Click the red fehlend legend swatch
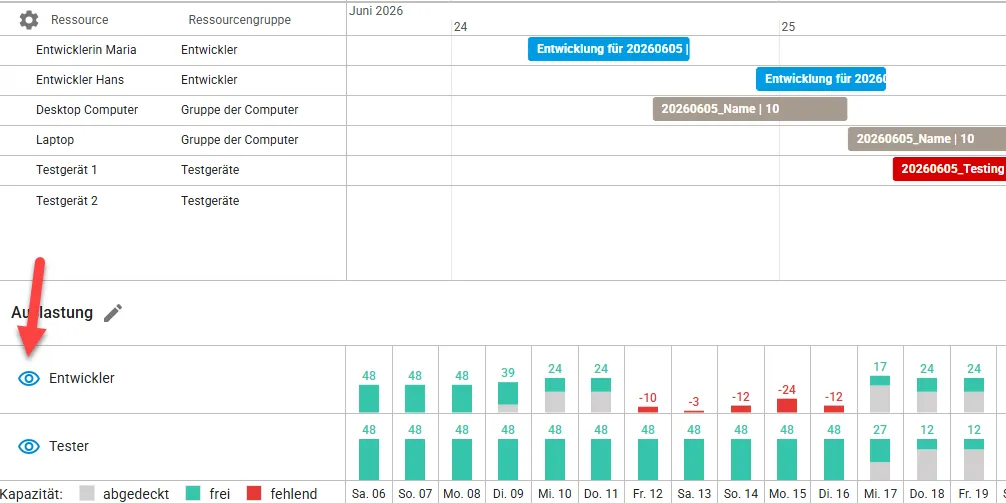Viewport: 1006px width, 503px height. click(255, 493)
